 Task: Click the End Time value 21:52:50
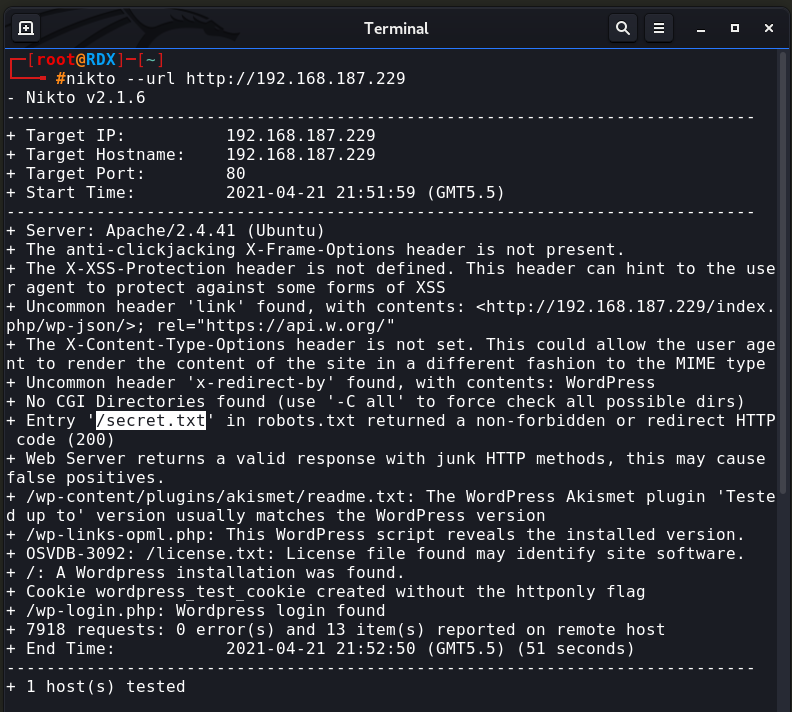point(376,649)
